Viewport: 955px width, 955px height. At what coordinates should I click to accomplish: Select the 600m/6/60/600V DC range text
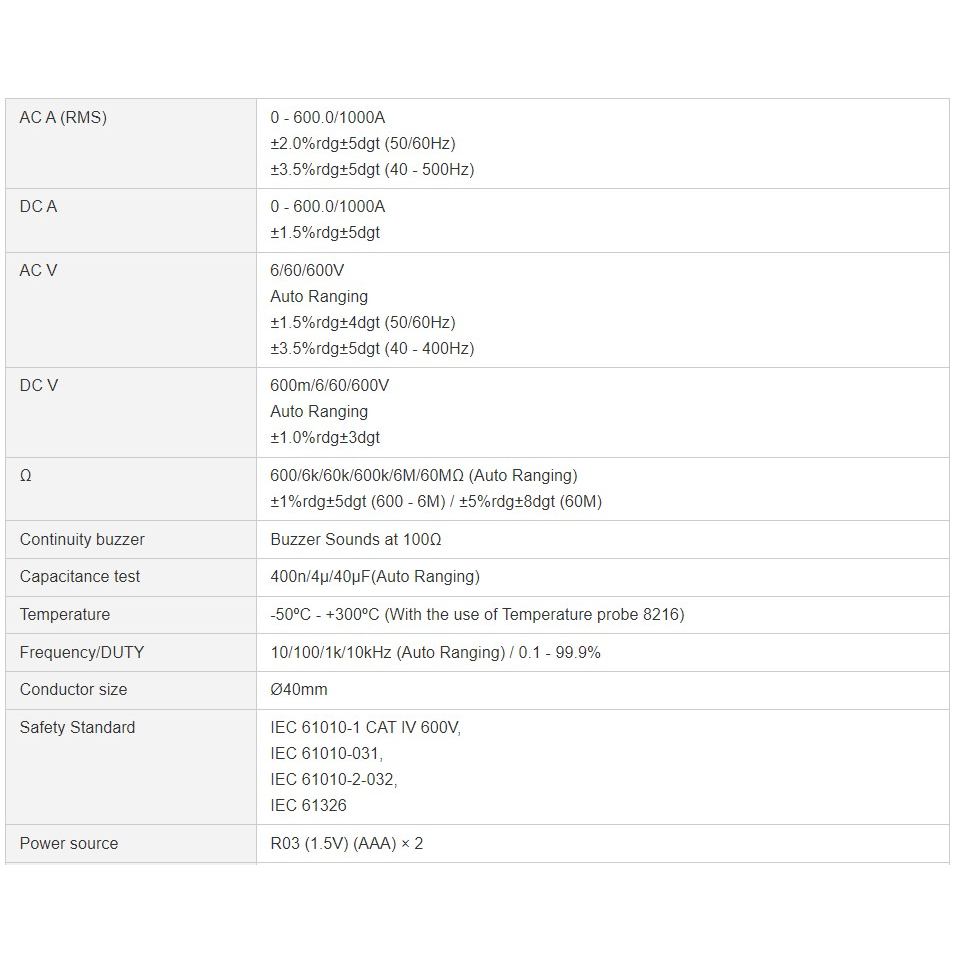[329, 386]
